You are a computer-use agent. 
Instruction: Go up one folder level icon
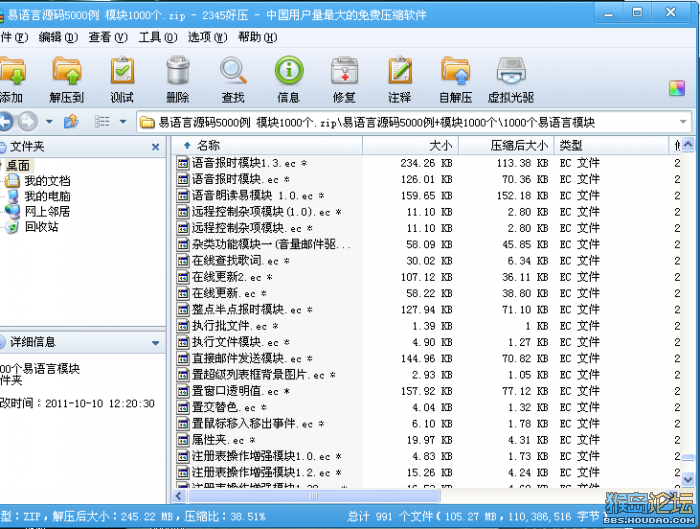(71, 121)
